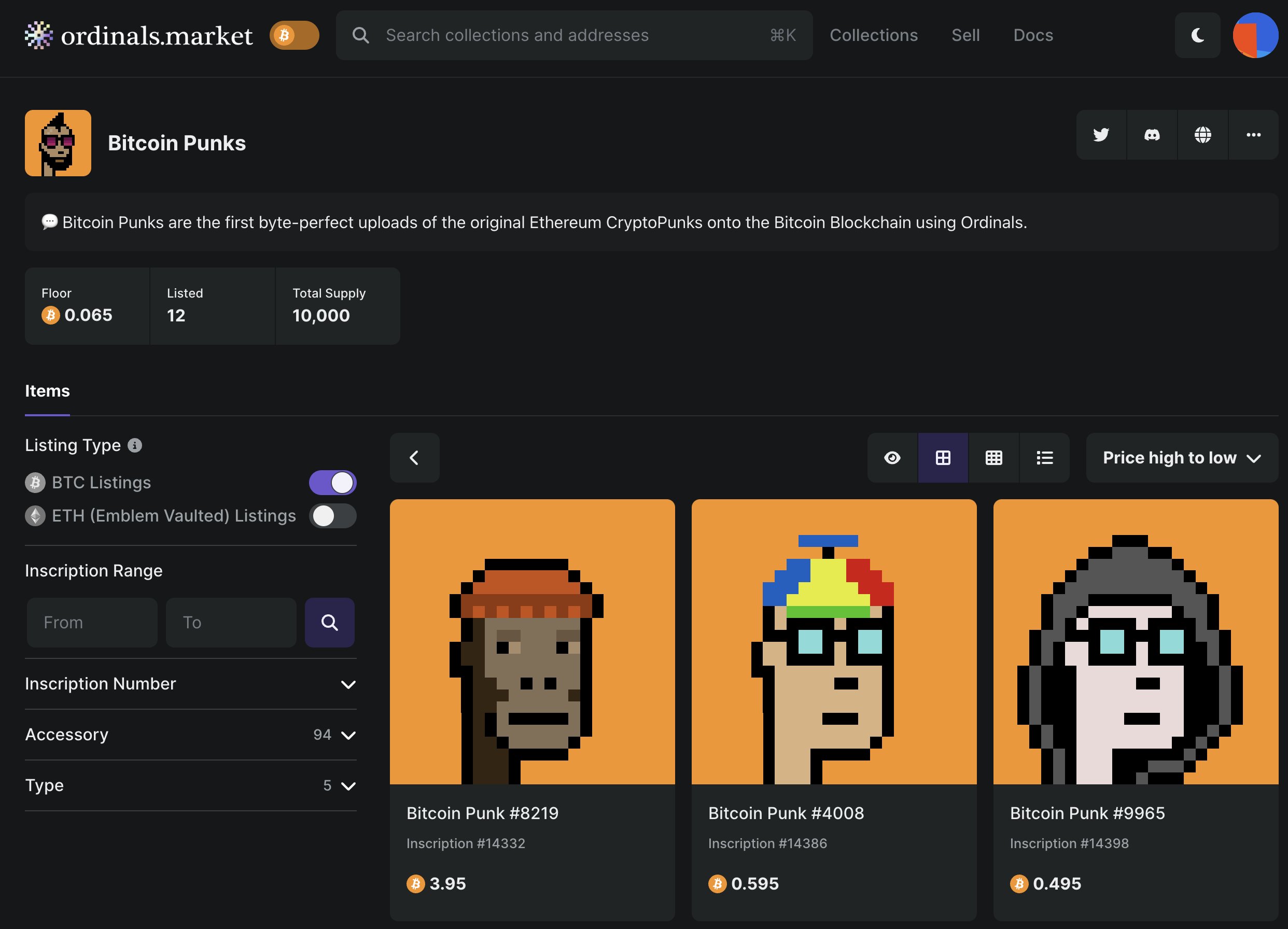The image size is (1288, 929).
Task: Open the Twitter link icon
Action: (1101, 135)
